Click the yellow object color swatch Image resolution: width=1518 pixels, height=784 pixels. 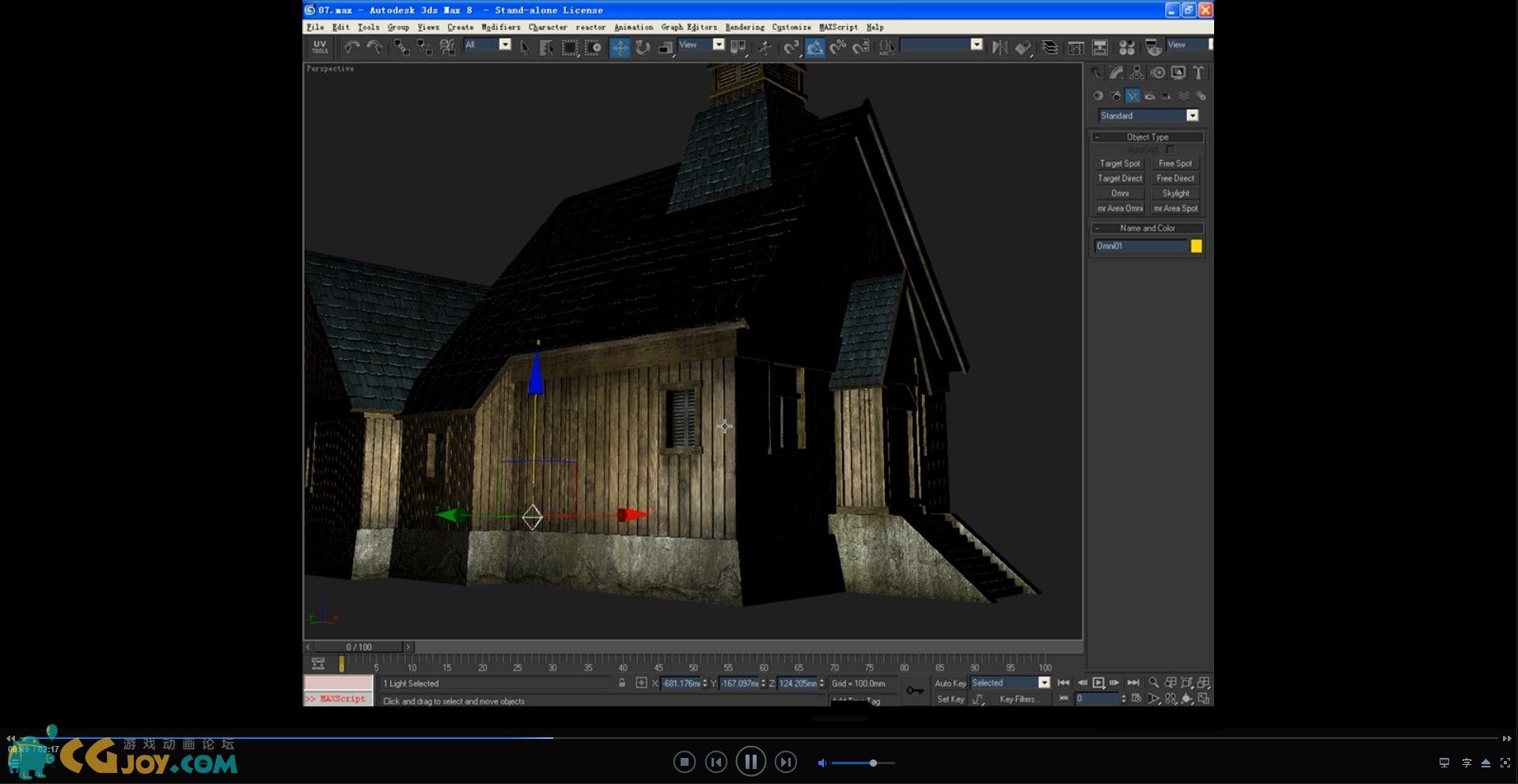pyautogui.click(x=1196, y=246)
